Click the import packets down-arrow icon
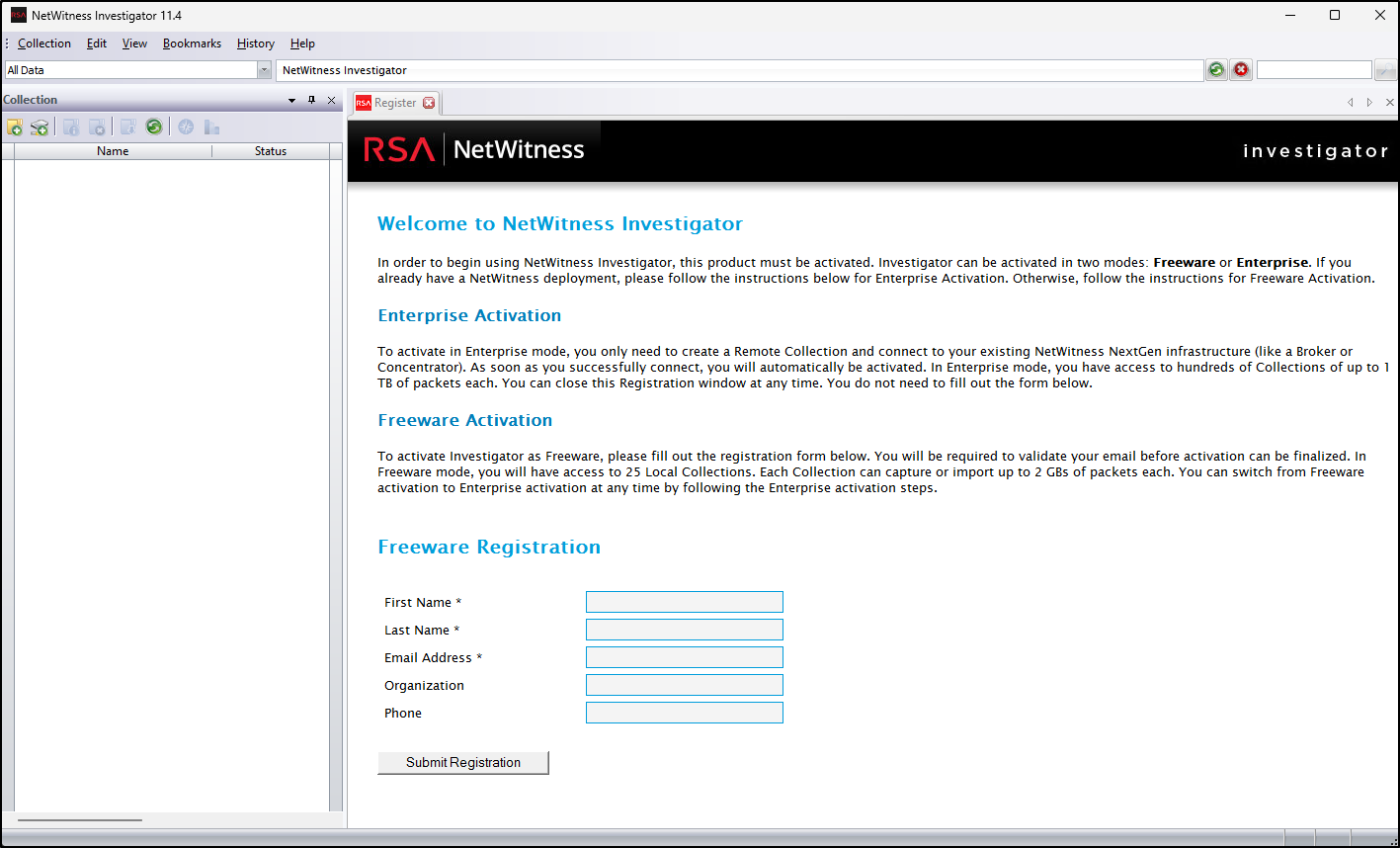The height and width of the screenshot is (848, 1400). coord(128,127)
